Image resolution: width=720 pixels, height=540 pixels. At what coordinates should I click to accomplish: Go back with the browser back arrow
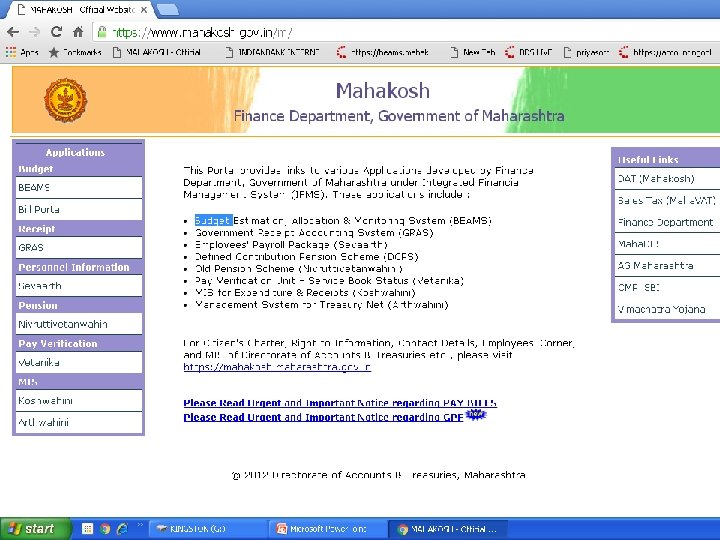(13, 32)
